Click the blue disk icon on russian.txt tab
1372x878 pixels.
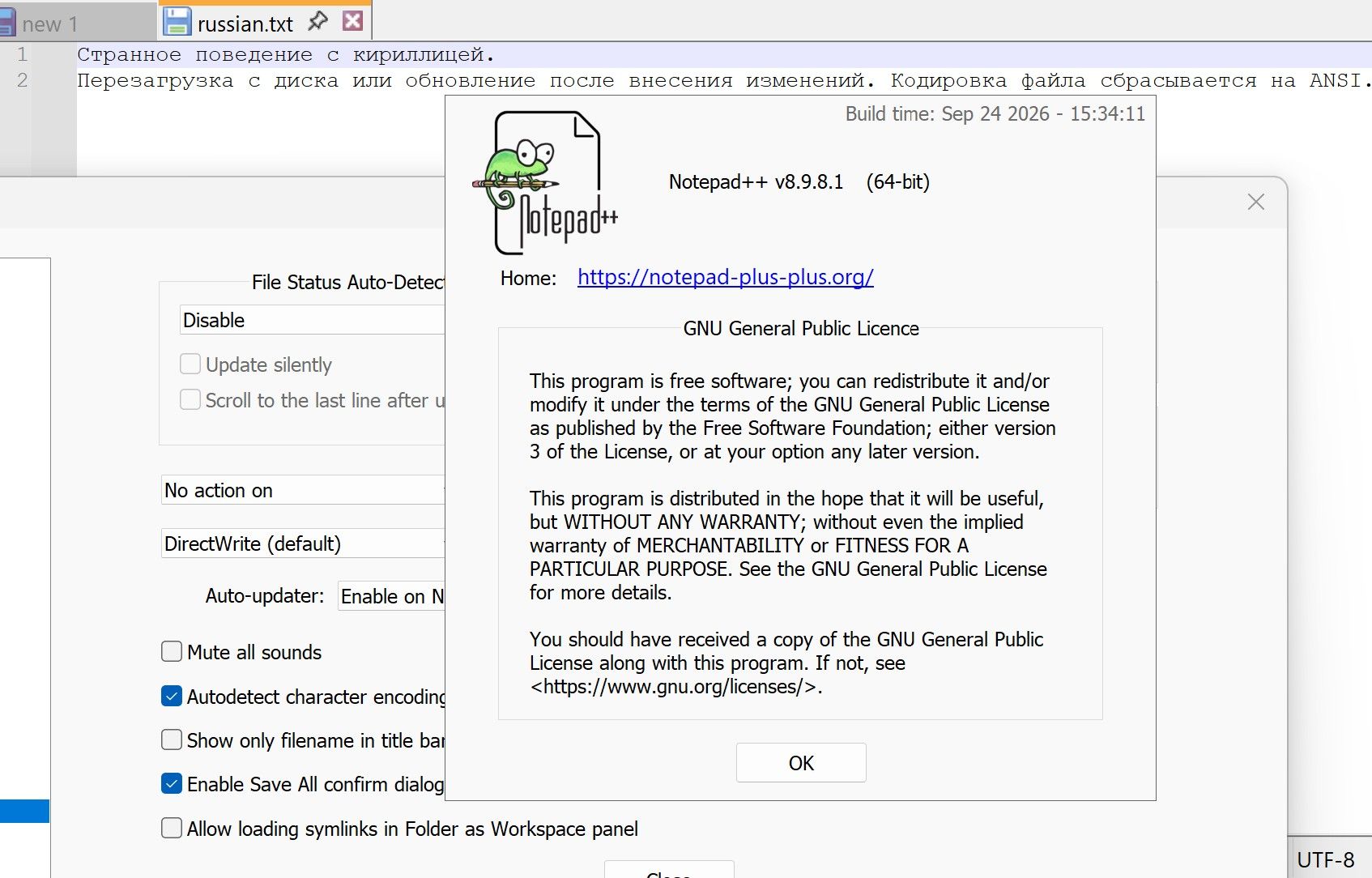(177, 22)
